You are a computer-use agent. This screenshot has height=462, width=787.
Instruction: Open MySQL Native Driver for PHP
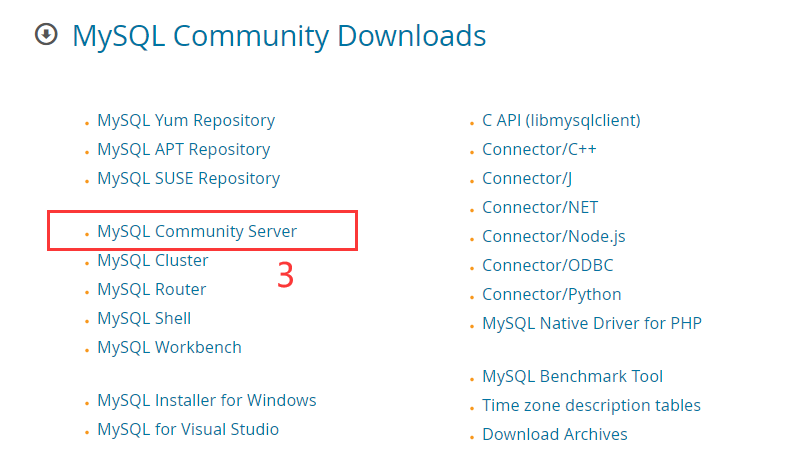click(592, 324)
